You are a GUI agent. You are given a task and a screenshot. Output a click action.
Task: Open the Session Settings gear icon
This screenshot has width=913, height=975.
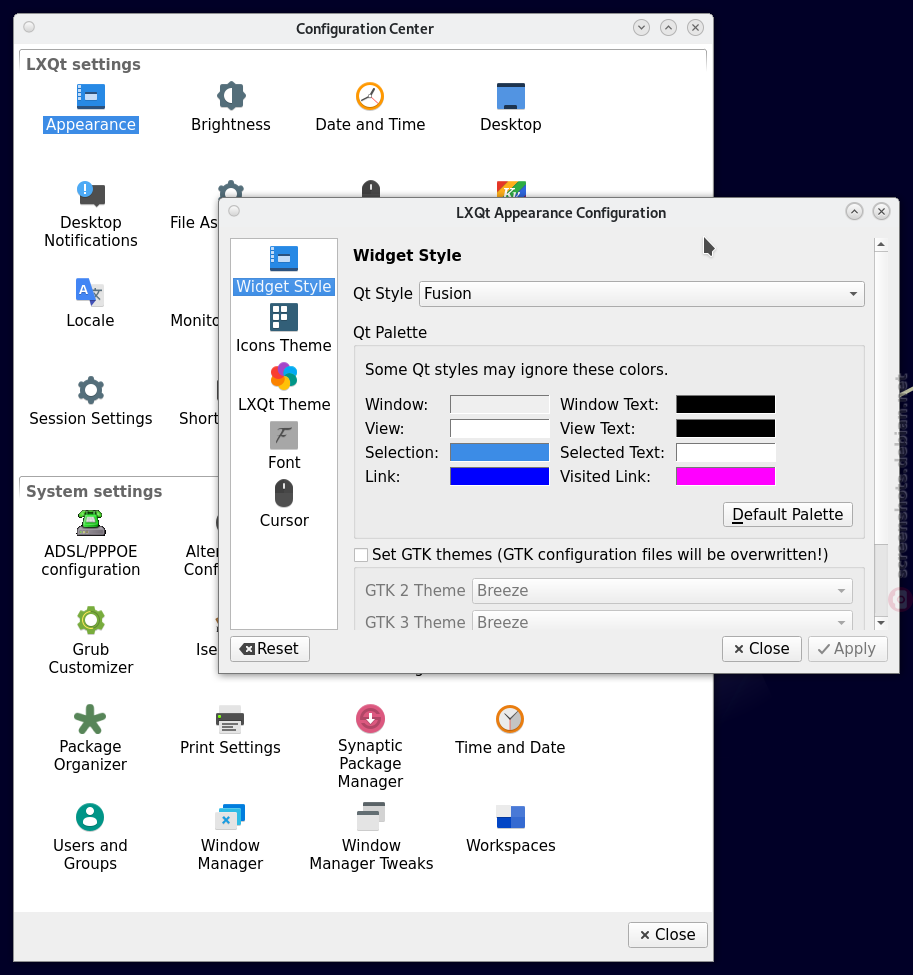pyautogui.click(x=91, y=390)
